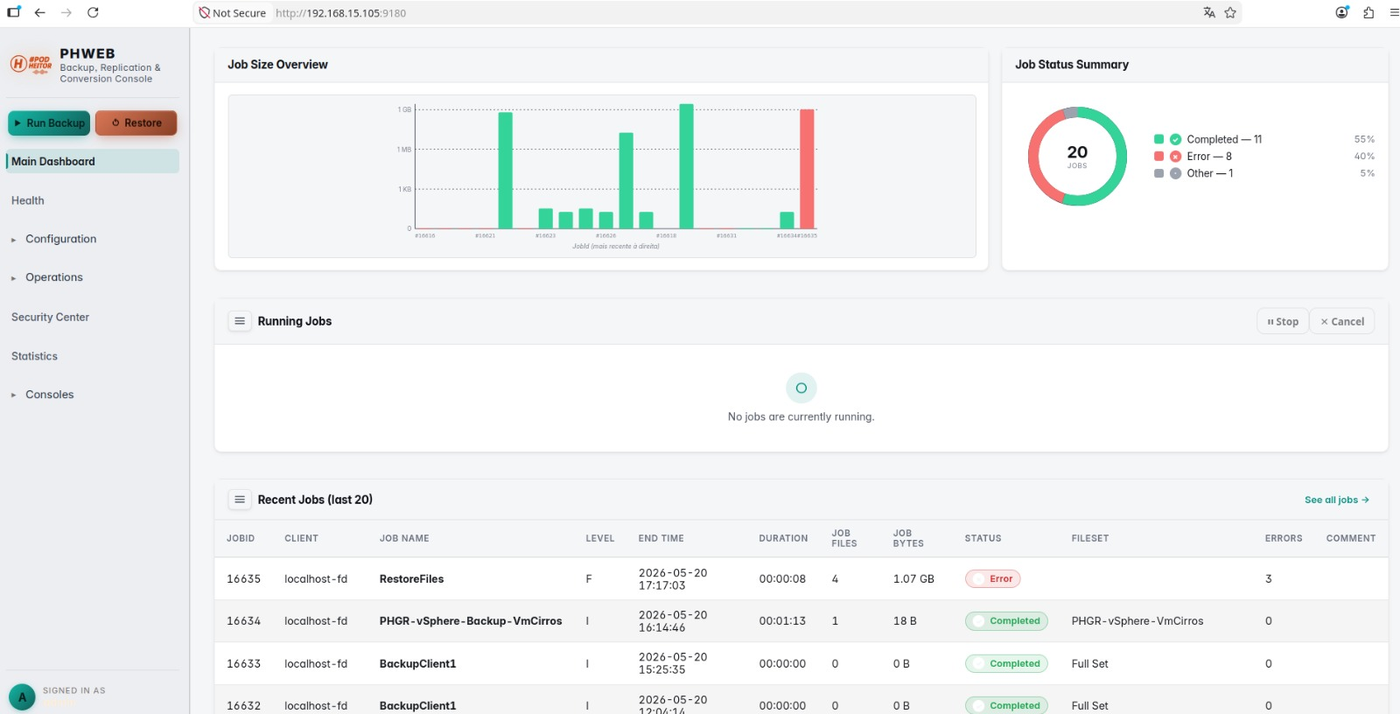This screenshot has width=1400, height=714.
Task: Click the Restore button
Action: click(136, 123)
